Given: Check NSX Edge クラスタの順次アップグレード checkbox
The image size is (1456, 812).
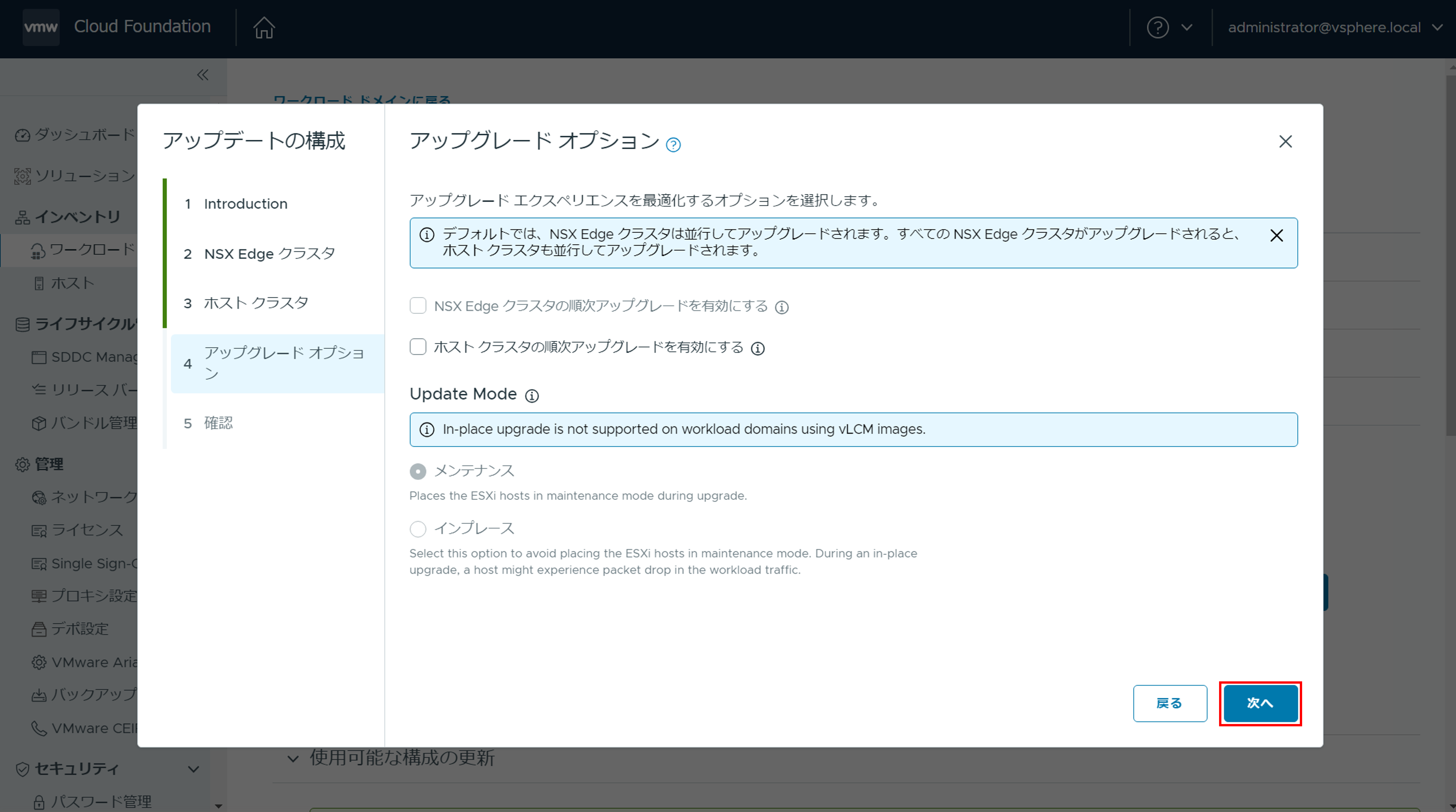Looking at the screenshot, I should pyautogui.click(x=418, y=306).
